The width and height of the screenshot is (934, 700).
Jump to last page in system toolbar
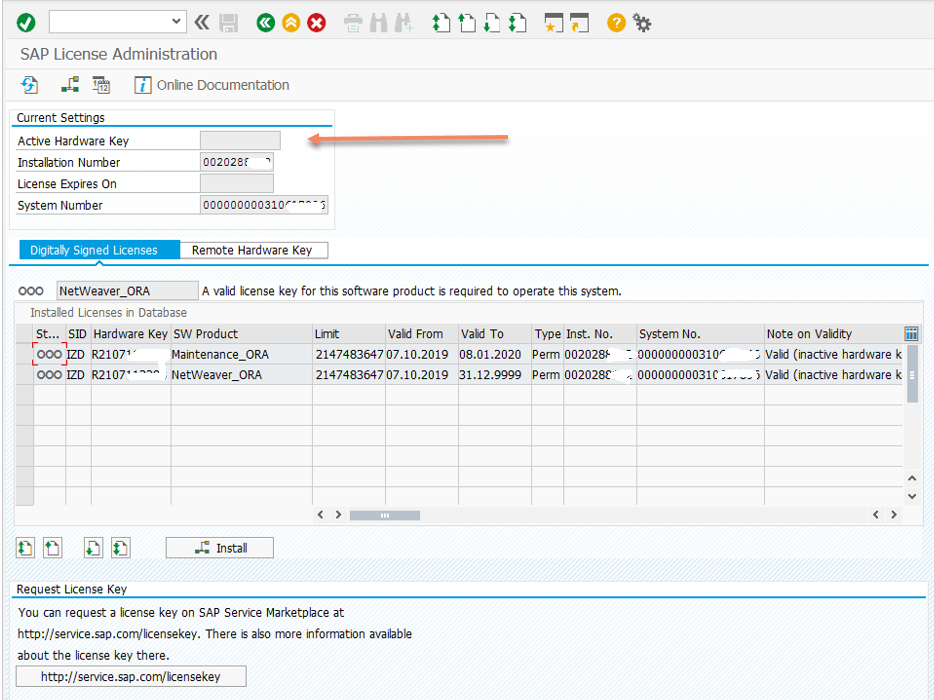[x=517, y=23]
